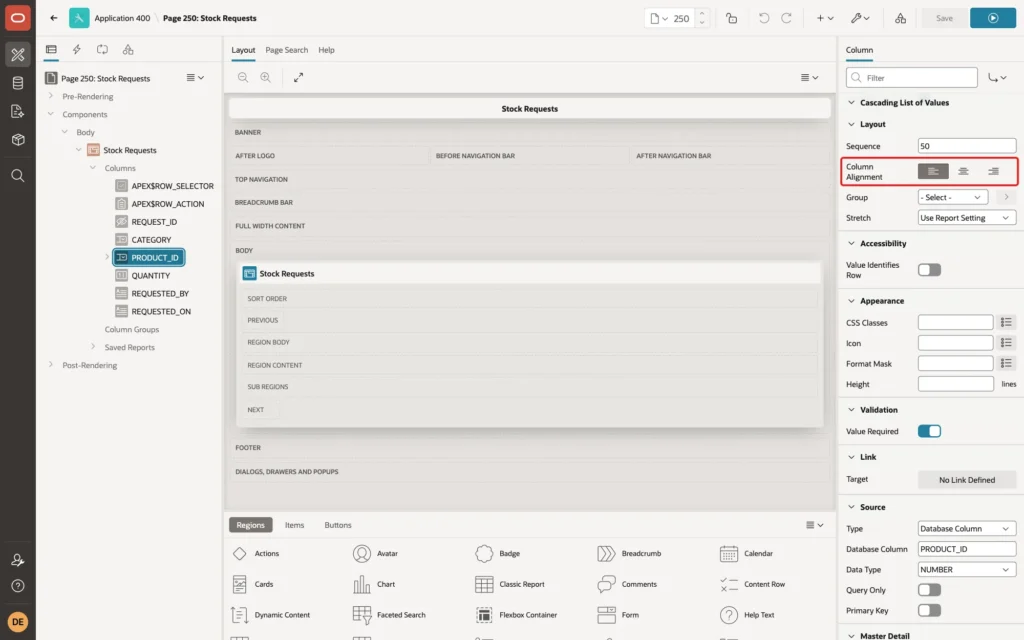Open CSS Classes picker list icon

click(x=1006, y=323)
